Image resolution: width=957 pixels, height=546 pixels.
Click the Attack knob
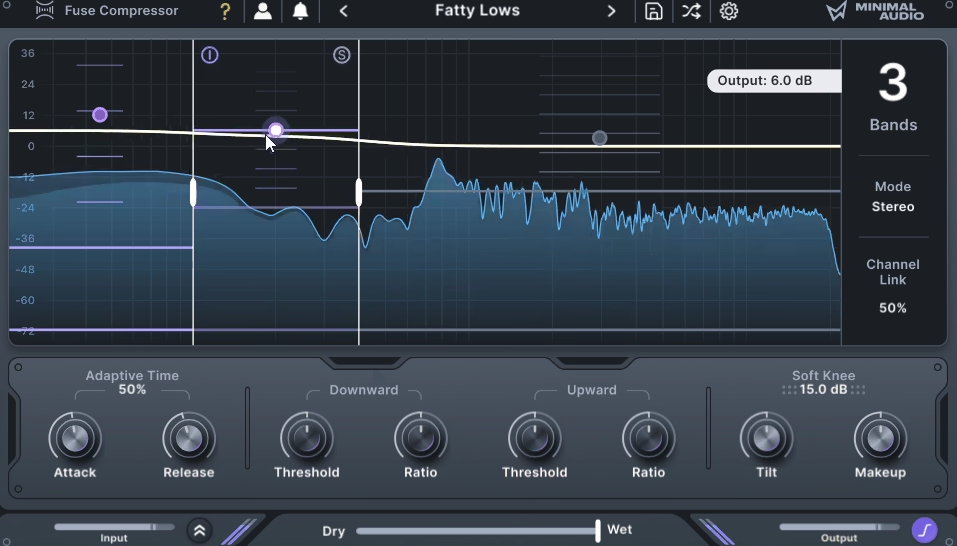[75, 438]
